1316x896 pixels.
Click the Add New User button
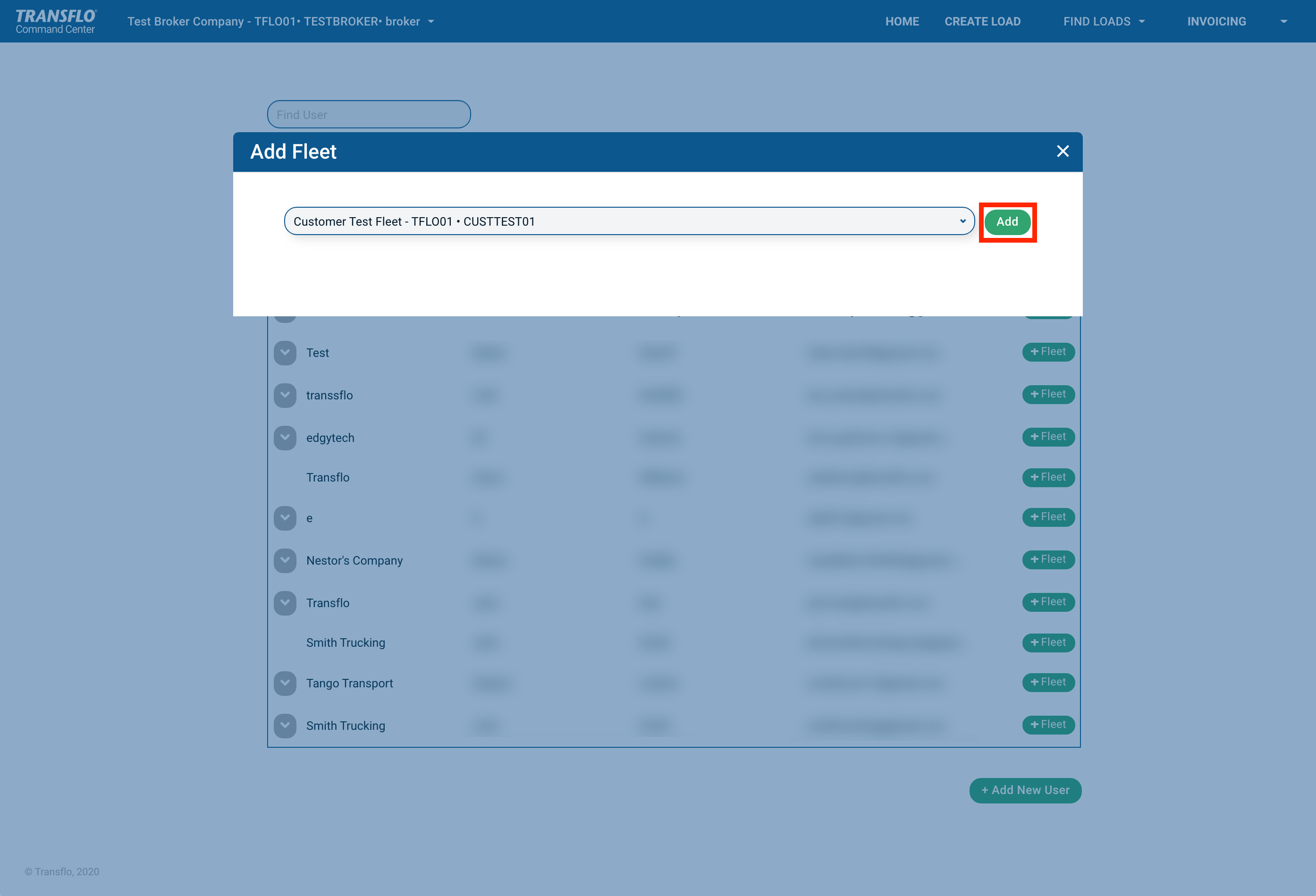pyautogui.click(x=1025, y=790)
